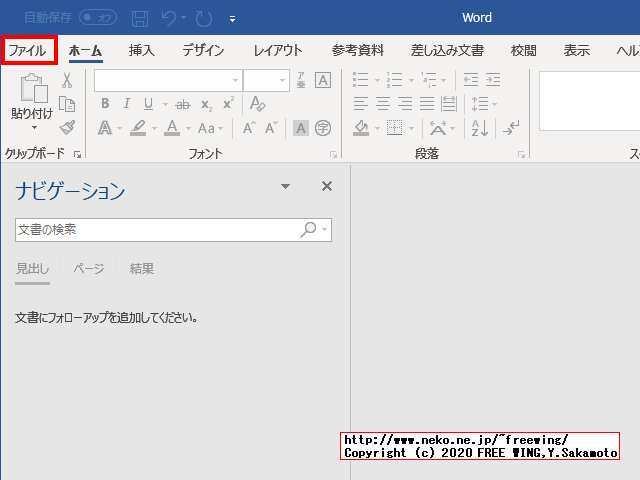Image resolution: width=640 pixels, height=480 pixels.
Task: Open the font name combo box
Action: [168, 80]
